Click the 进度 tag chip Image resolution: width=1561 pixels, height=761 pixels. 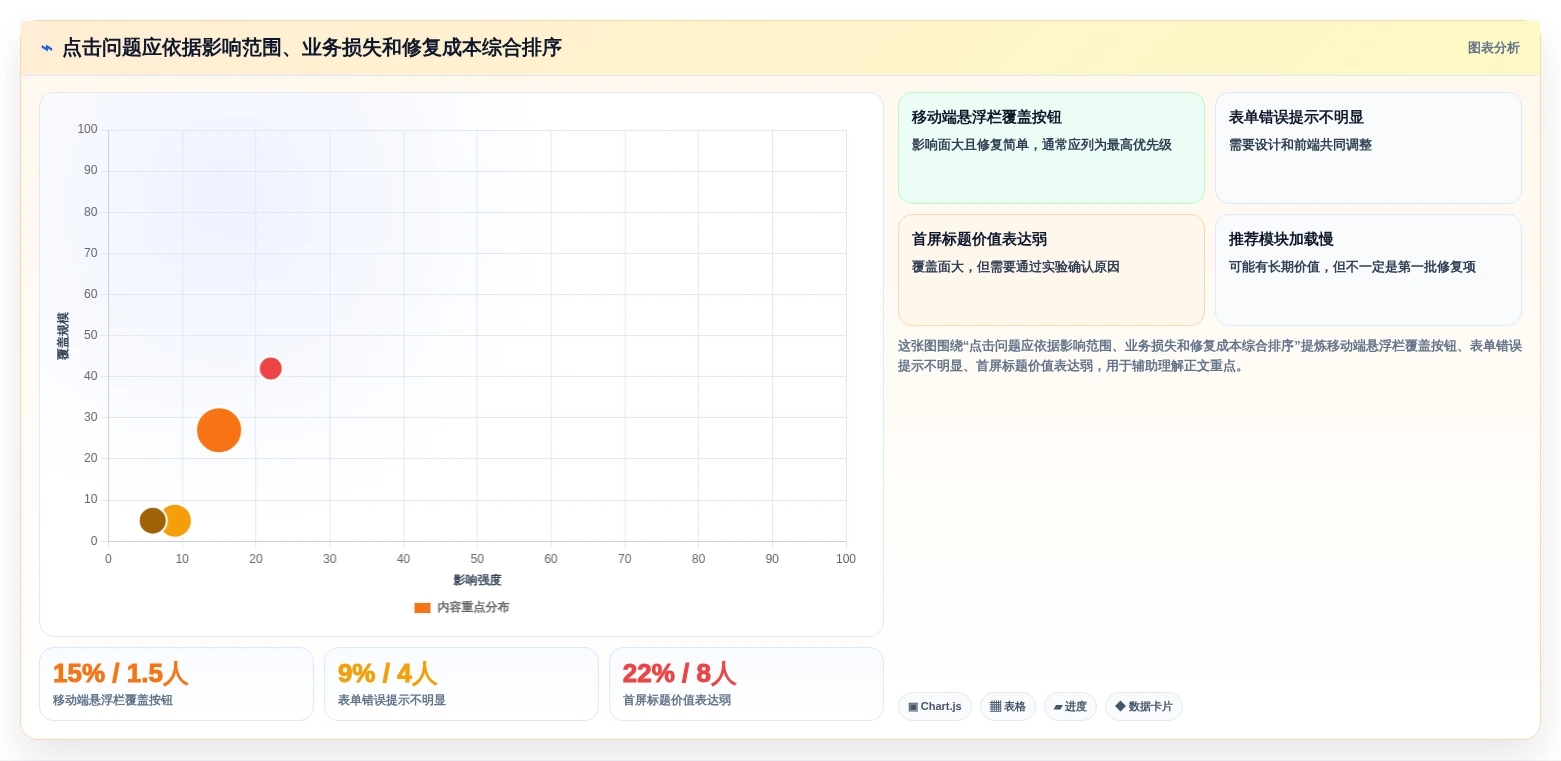[x=1070, y=707]
